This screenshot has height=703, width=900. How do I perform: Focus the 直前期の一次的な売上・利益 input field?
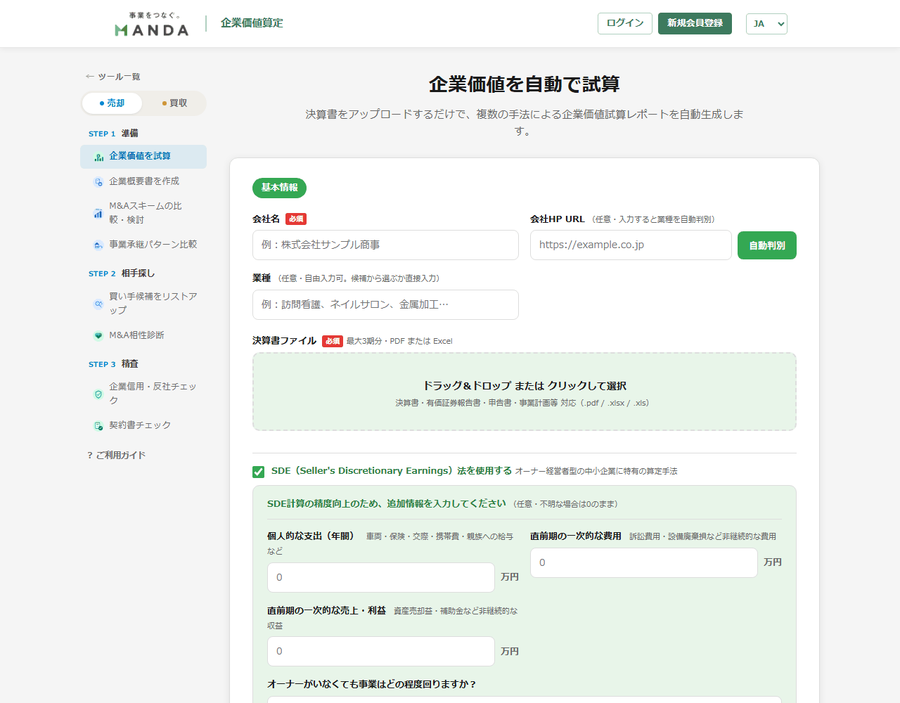point(381,651)
